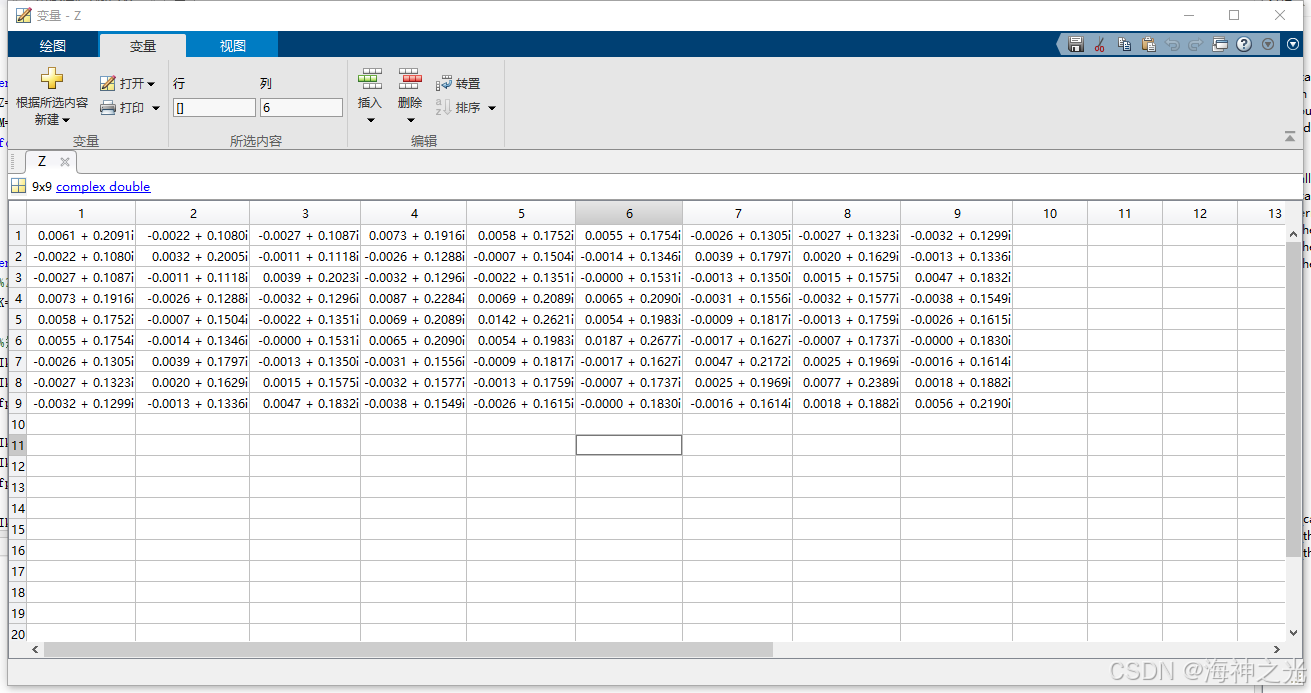Select column header 6
This screenshot has width=1311, height=693.
click(x=629, y=213)
